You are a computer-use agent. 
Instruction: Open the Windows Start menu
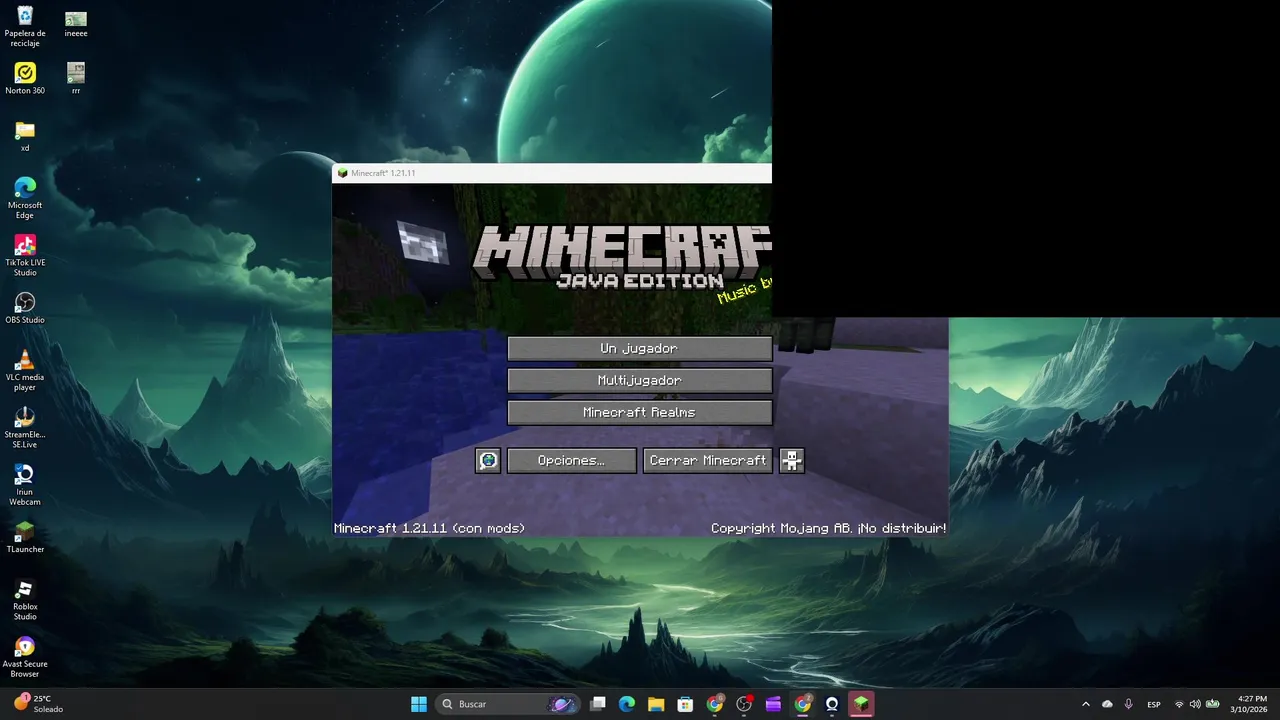pos(419,704)
